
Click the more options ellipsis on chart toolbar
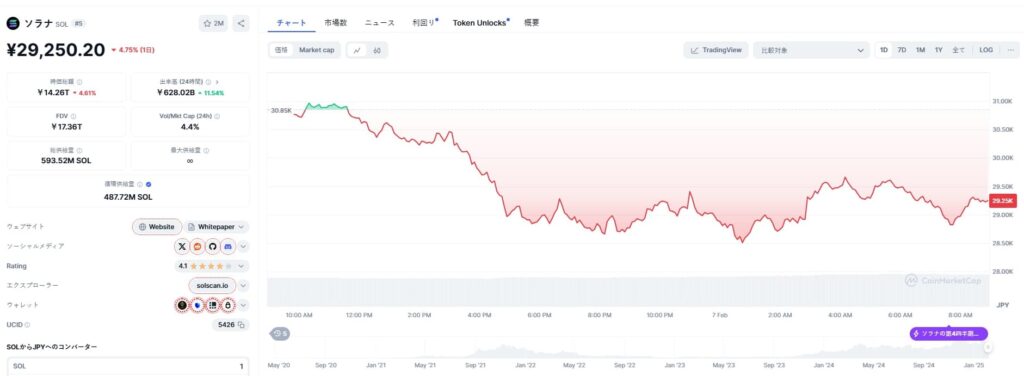click(1011, 50)
